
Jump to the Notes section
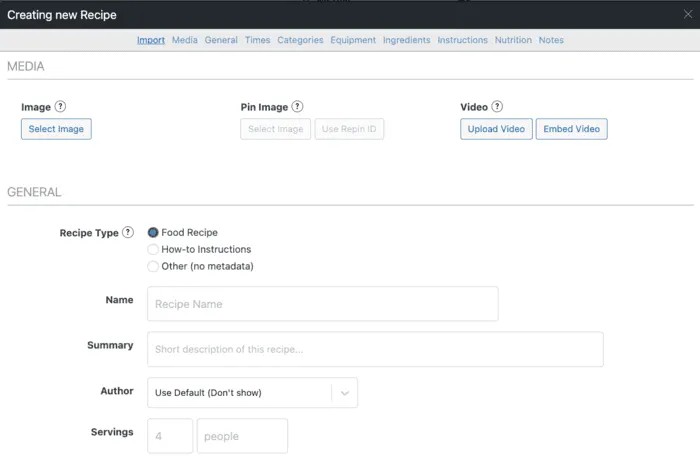(551, 40)
